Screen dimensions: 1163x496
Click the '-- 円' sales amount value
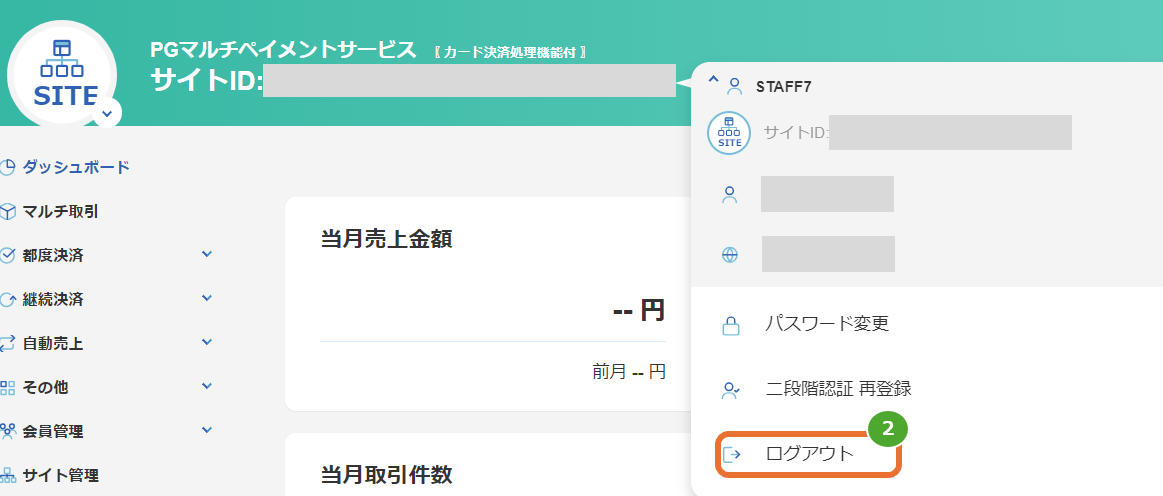(639, 311)
